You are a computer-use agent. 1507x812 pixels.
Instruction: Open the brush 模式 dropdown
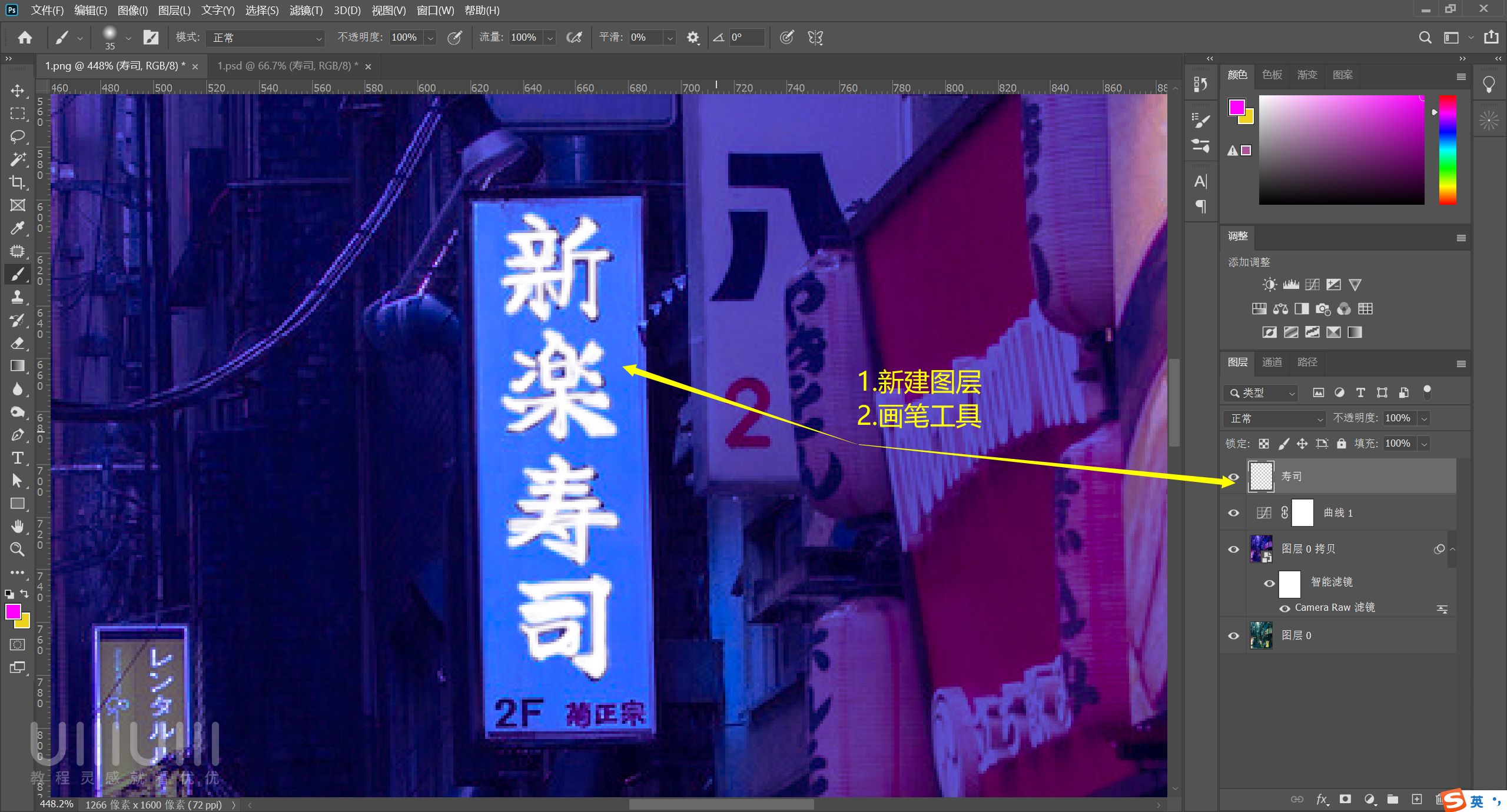tap(265, 38)
